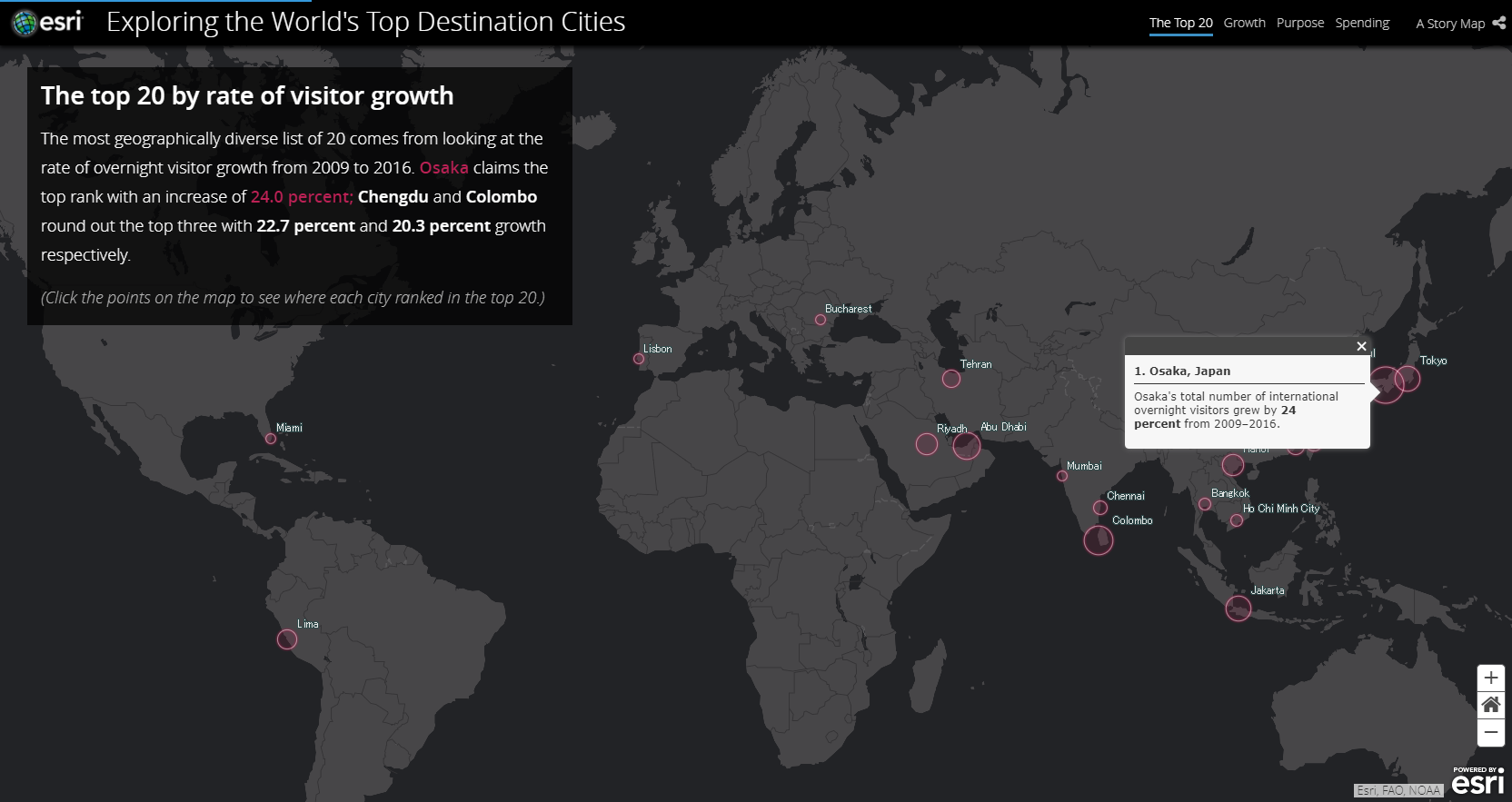Click the Tehran map marker

[950, 379]
